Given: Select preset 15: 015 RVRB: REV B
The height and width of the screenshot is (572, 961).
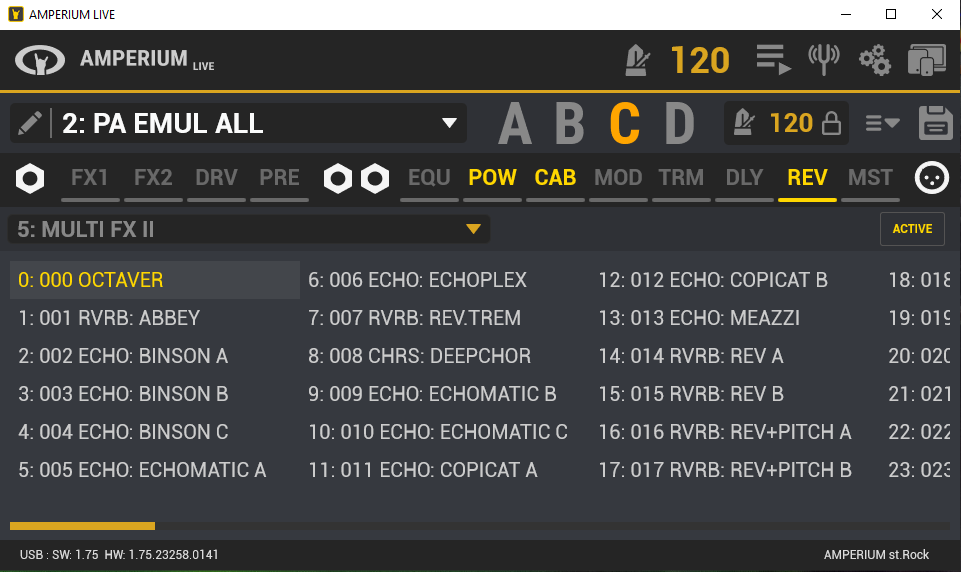Looking at the screenshot, I should (x=735, y=394).
